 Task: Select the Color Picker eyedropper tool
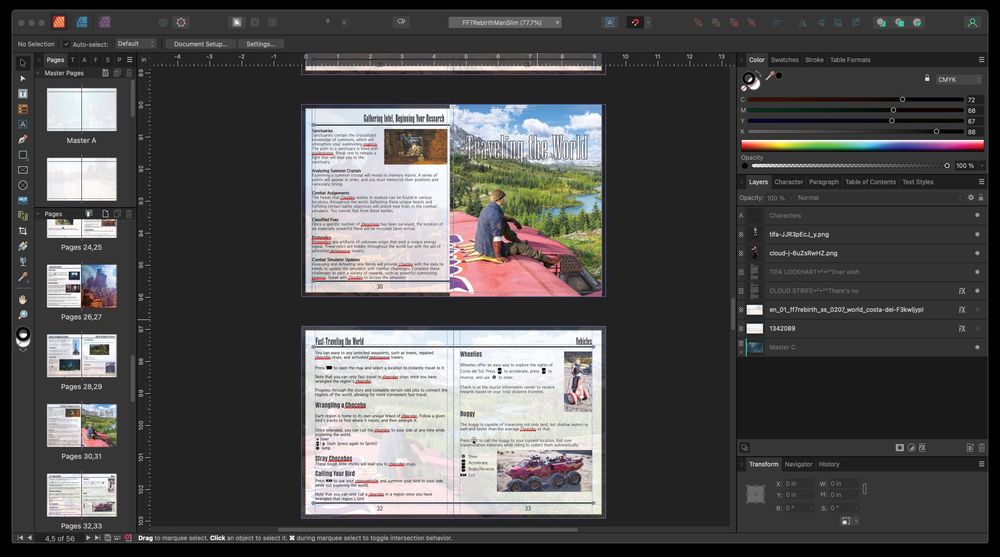click(x=23, y=277)
